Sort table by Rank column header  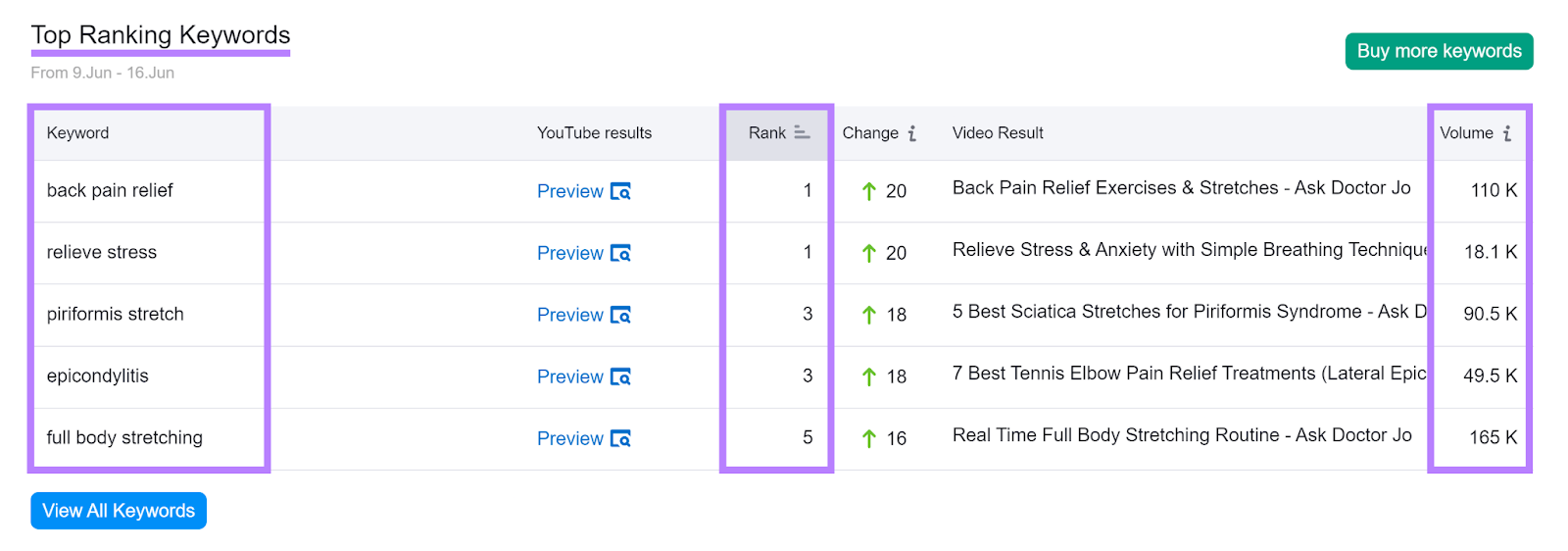click(767, 133)
